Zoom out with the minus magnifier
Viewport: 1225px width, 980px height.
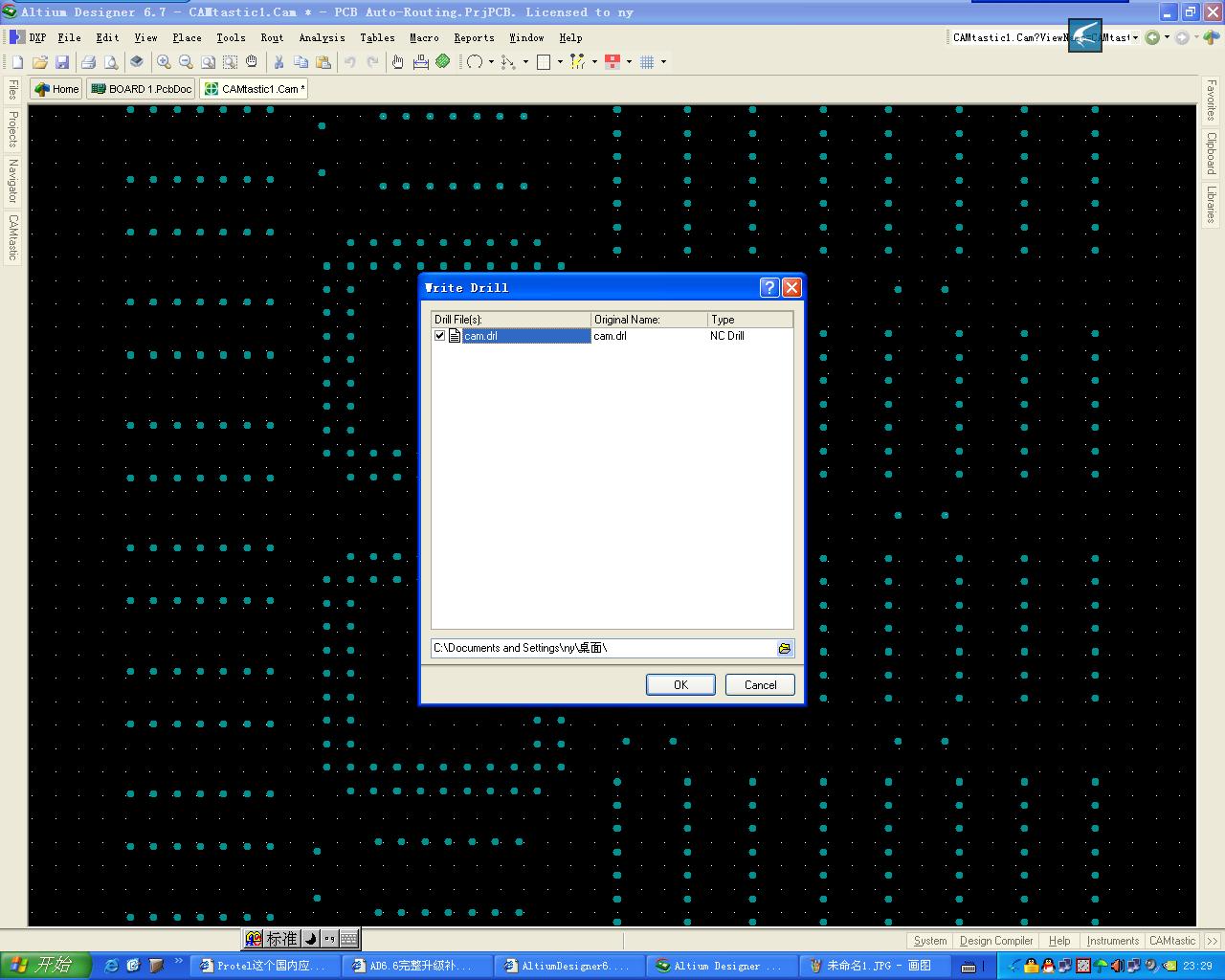coord(186,62)
